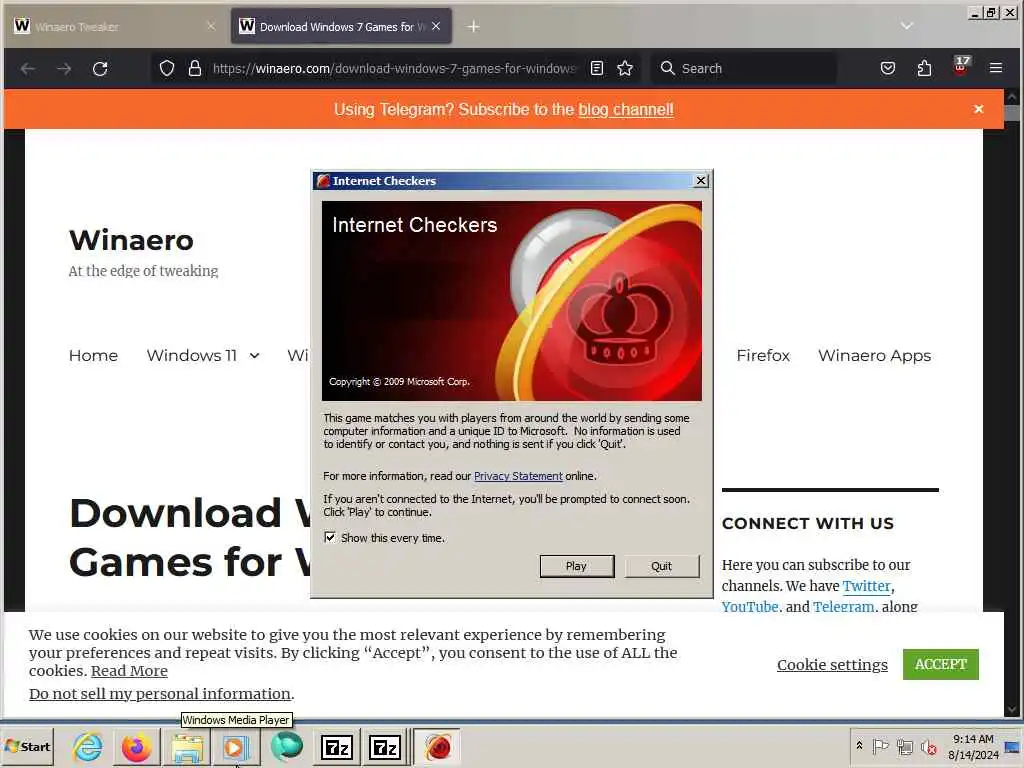
Task: Open Windows Explorer folder in taskbar
Action: pyautogui.click(x=187, y=747)
